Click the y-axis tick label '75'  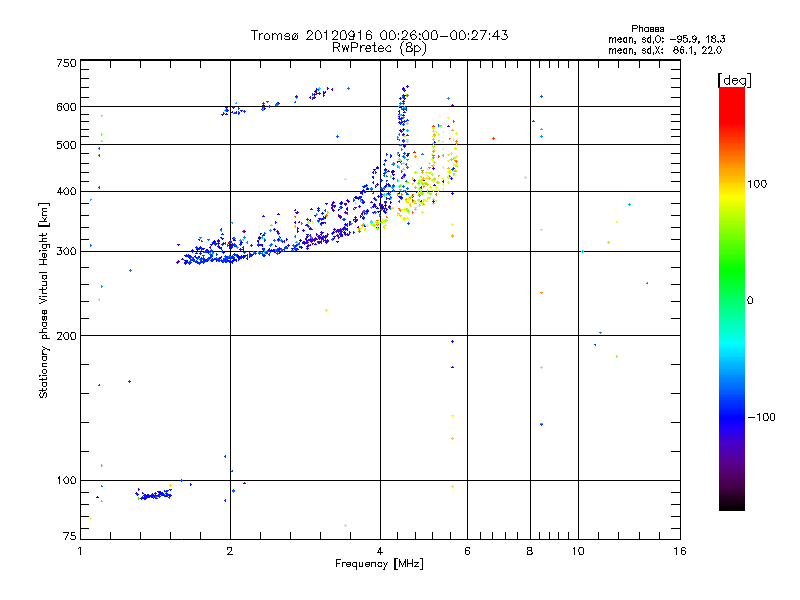pos(70,536)
